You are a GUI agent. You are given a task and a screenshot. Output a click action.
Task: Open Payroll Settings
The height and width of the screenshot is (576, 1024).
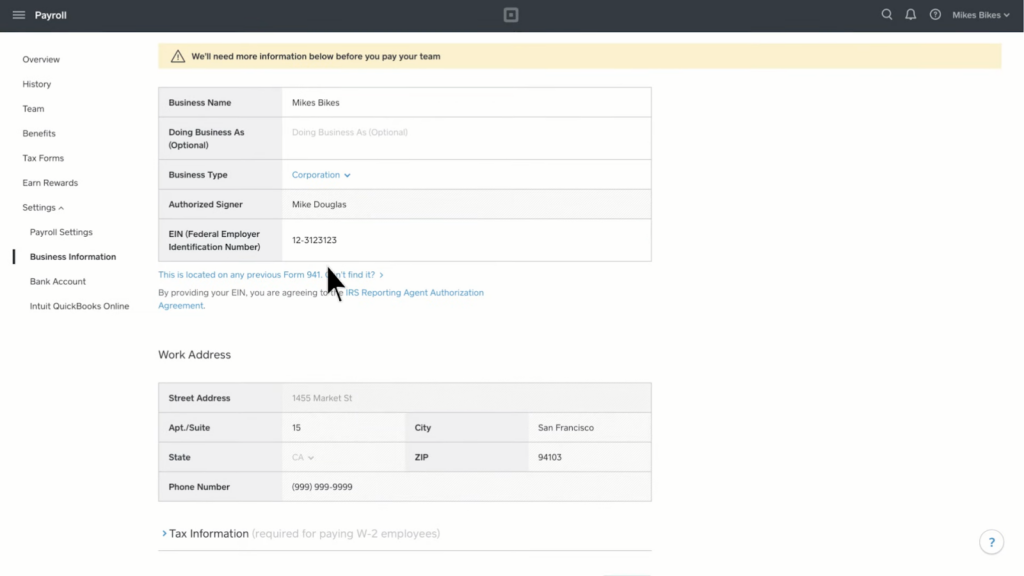61,232
